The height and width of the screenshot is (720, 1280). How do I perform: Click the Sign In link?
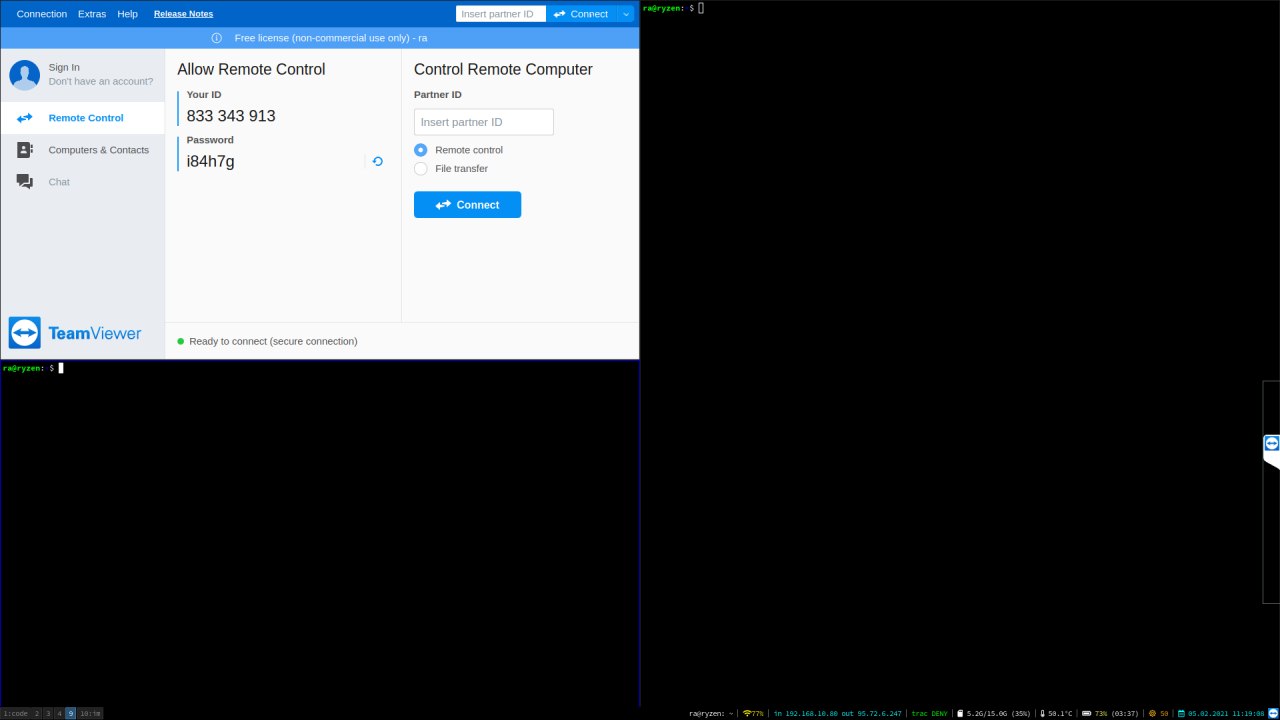(64, 67)
